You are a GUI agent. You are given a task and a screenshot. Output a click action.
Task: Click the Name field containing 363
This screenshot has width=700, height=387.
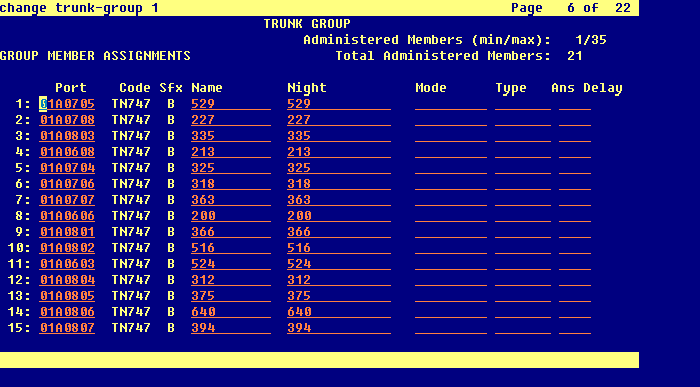tap(231, 200)
